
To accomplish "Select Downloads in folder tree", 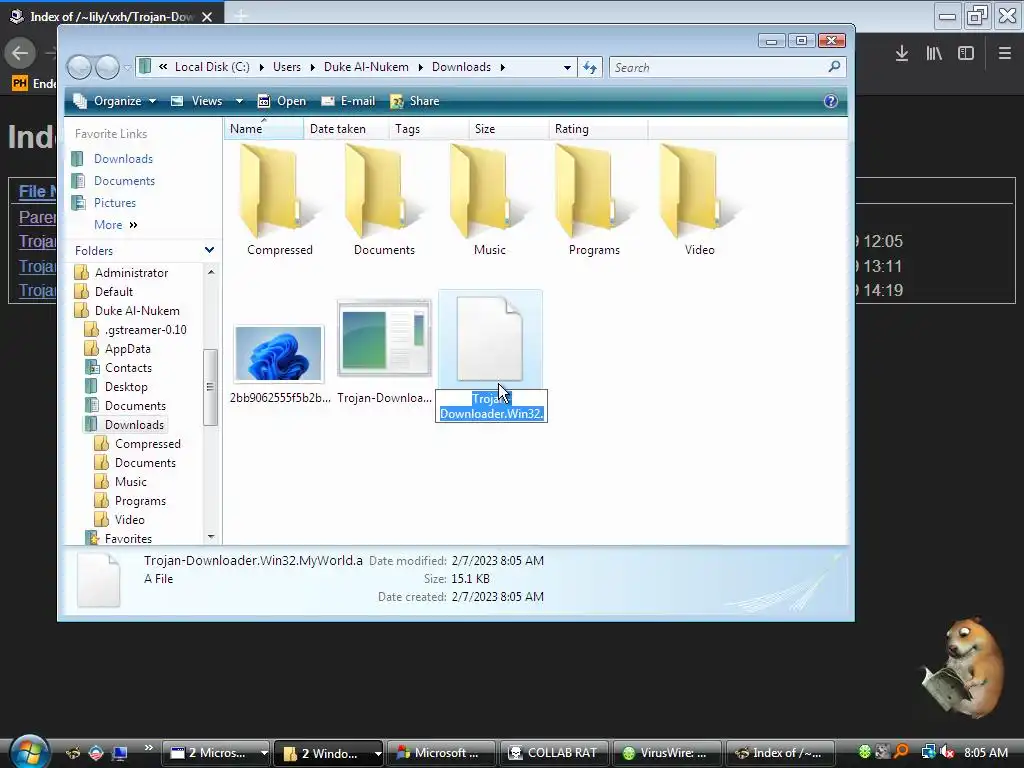I will click(x=134, y=424).
